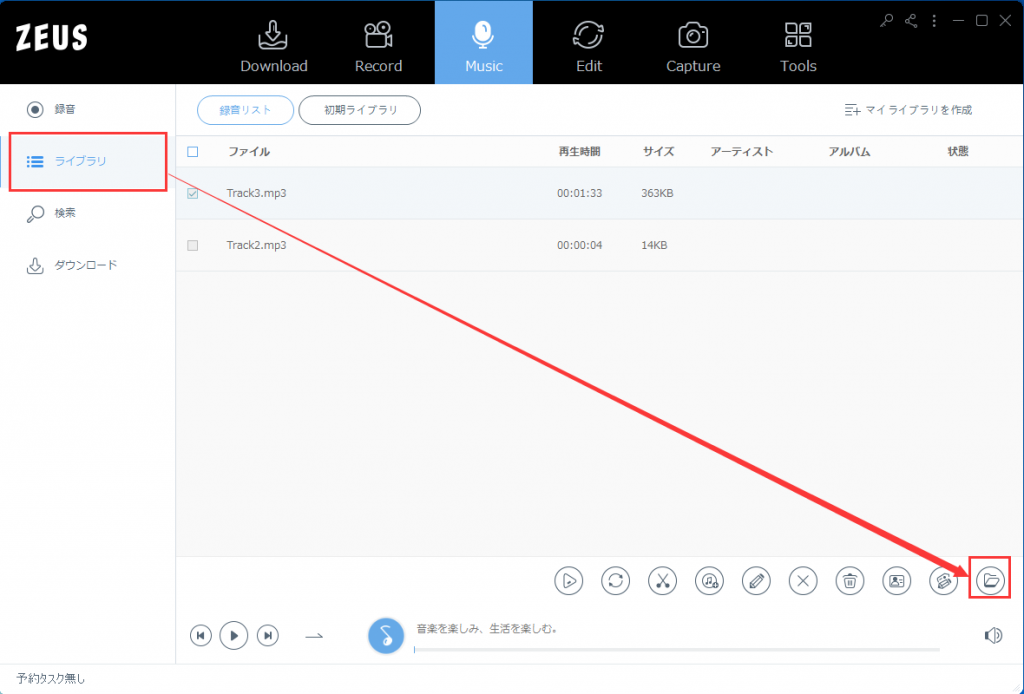Select the scissors trim tool
This screenshot has width=1024, height=694.
pos(662,581)
